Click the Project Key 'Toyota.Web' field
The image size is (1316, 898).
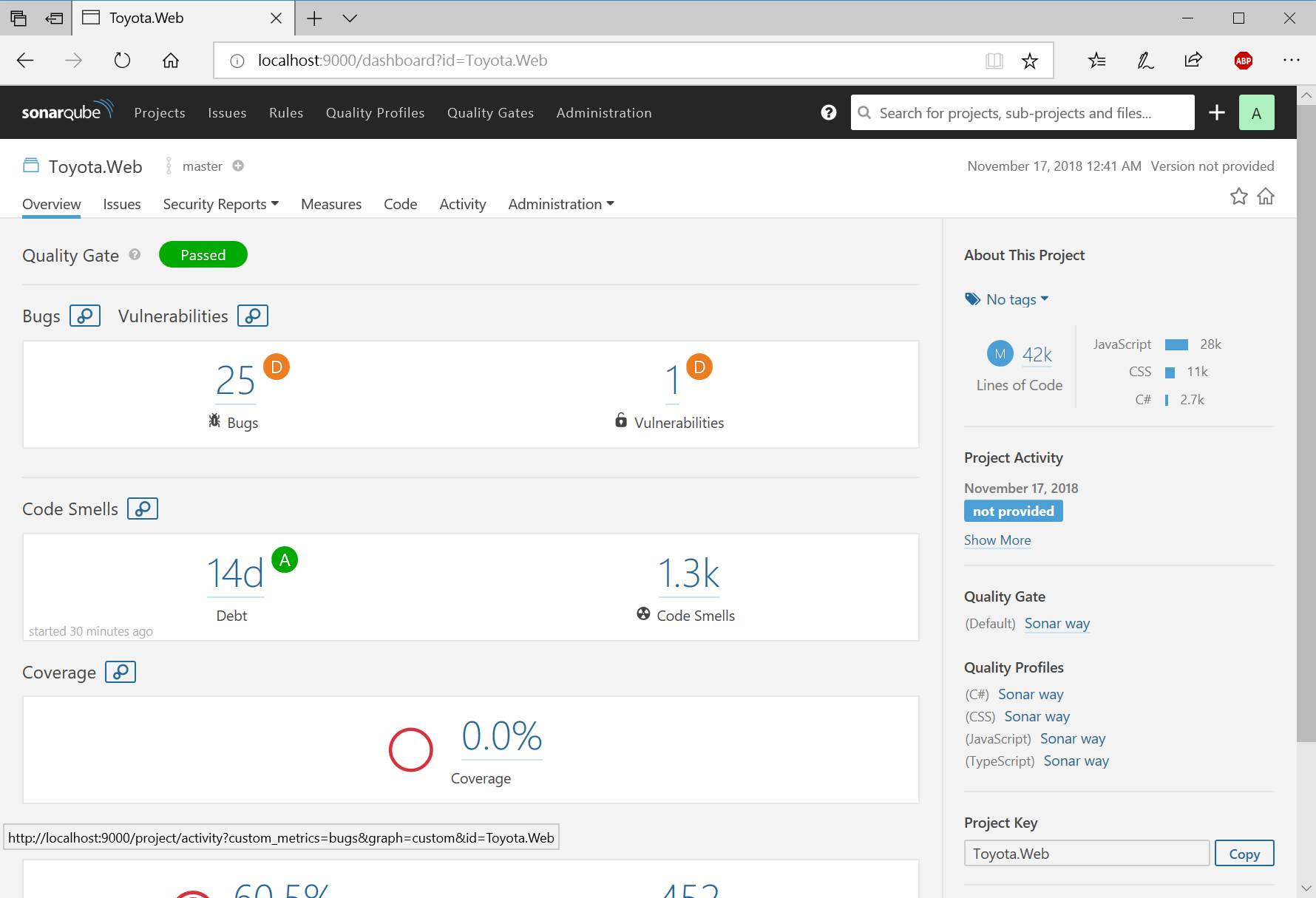pyautogui.click(x=1087, y=854)
